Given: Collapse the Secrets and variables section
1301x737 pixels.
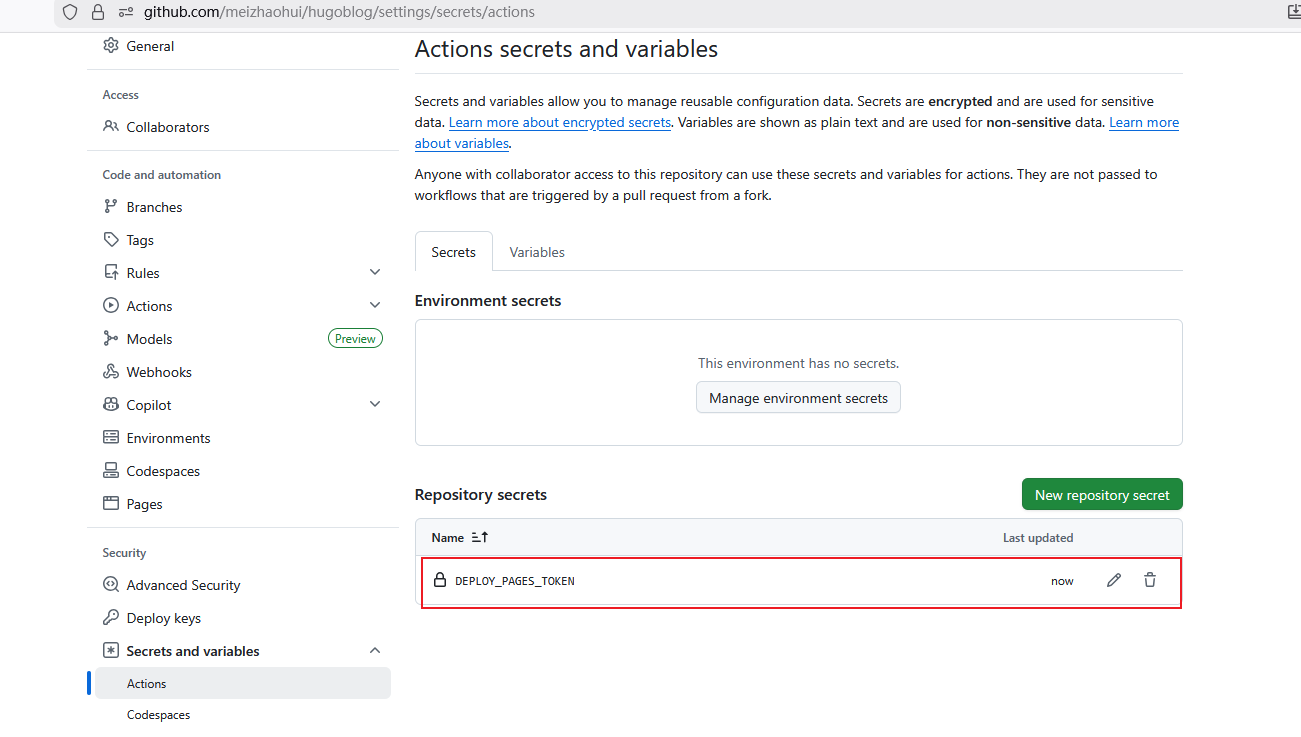Looking at the screenshot, I should [375, 651].
